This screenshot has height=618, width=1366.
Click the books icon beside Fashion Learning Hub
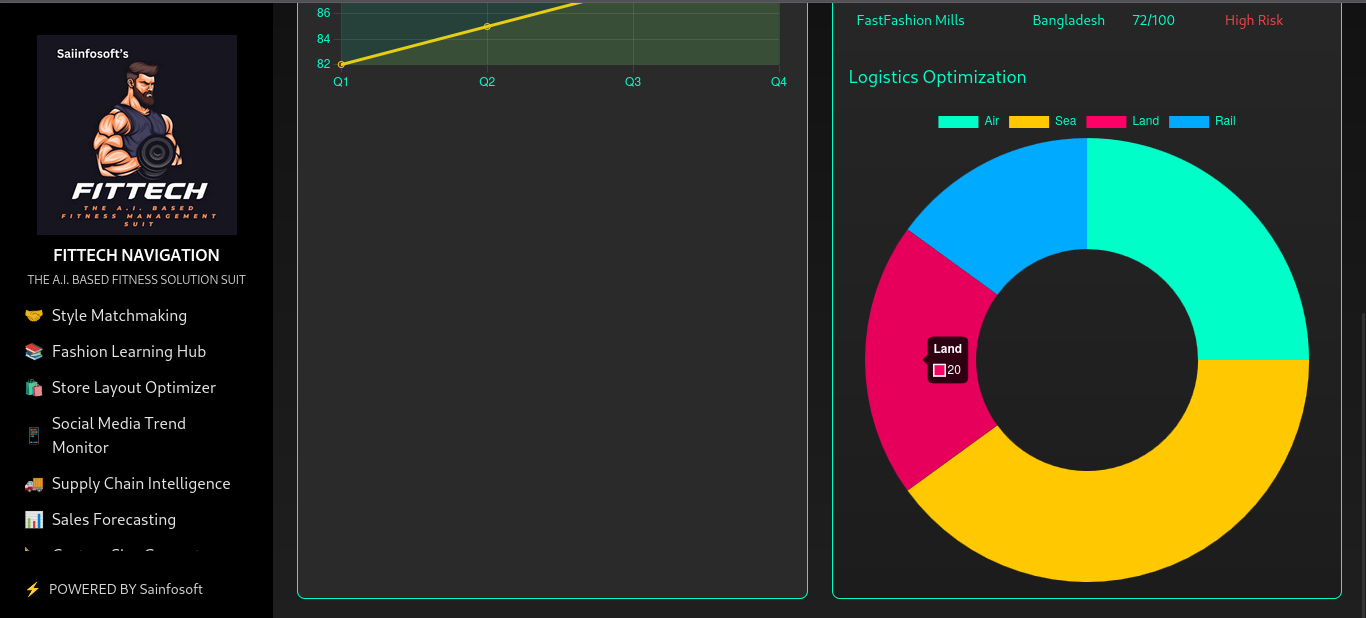34,352
